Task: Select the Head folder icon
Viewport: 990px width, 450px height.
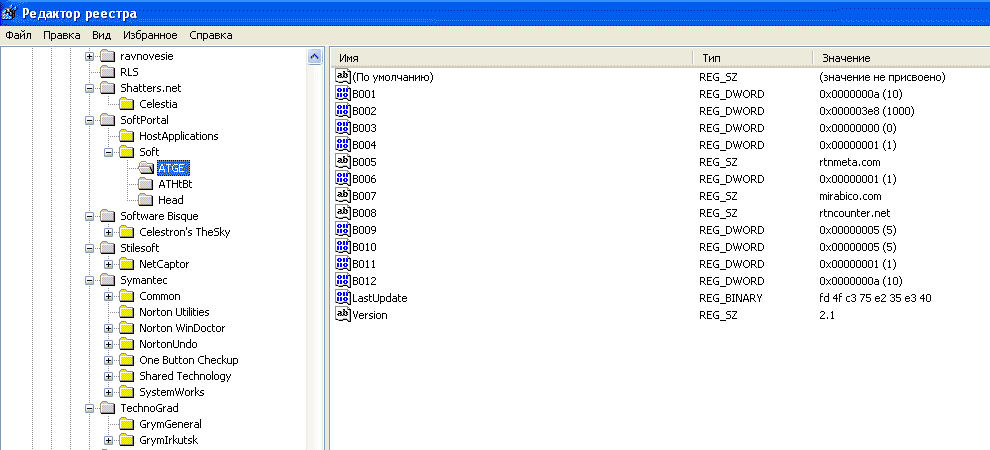Action: pos(146,200)
